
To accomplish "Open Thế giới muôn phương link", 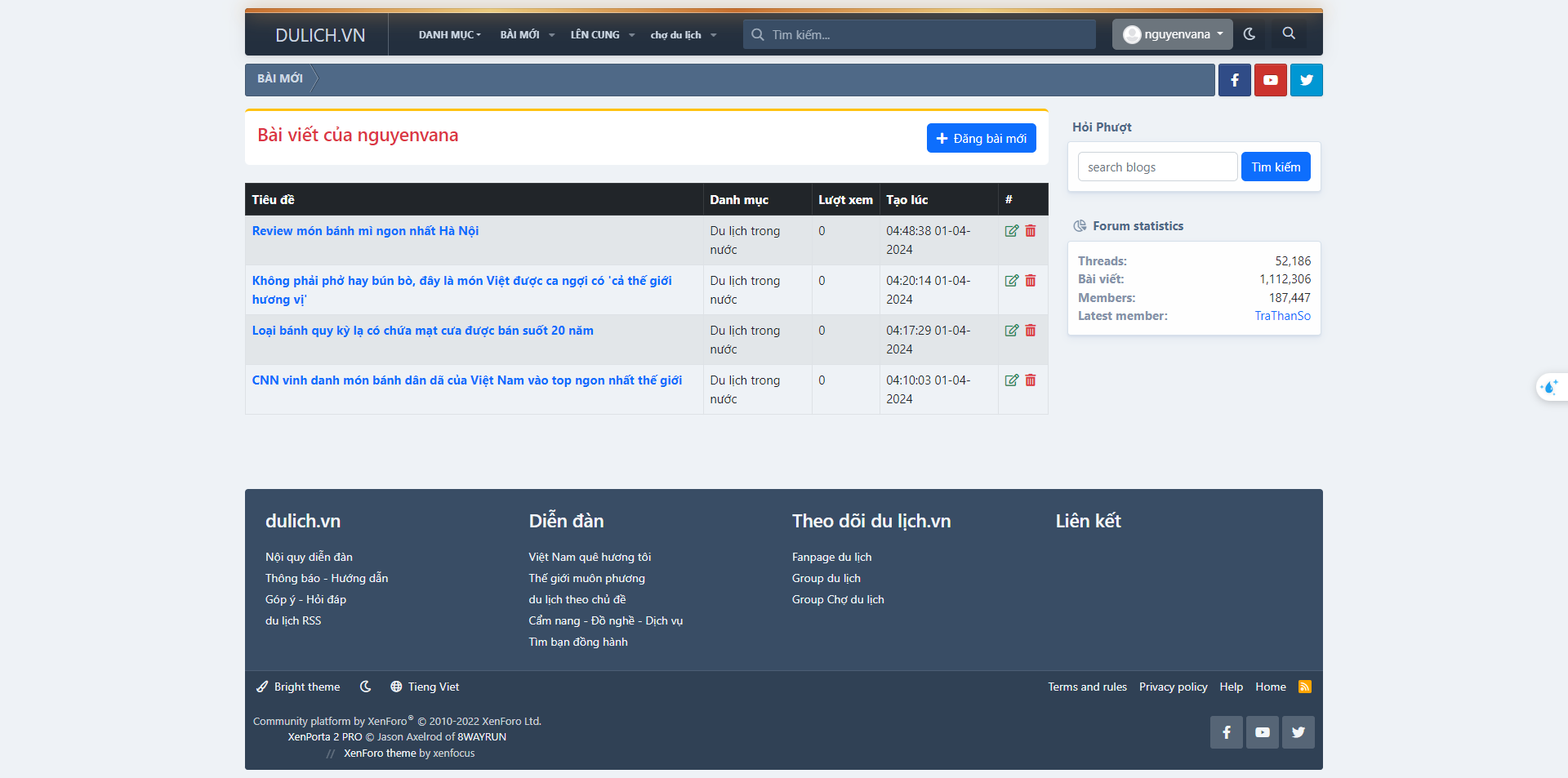I will 586,578.
